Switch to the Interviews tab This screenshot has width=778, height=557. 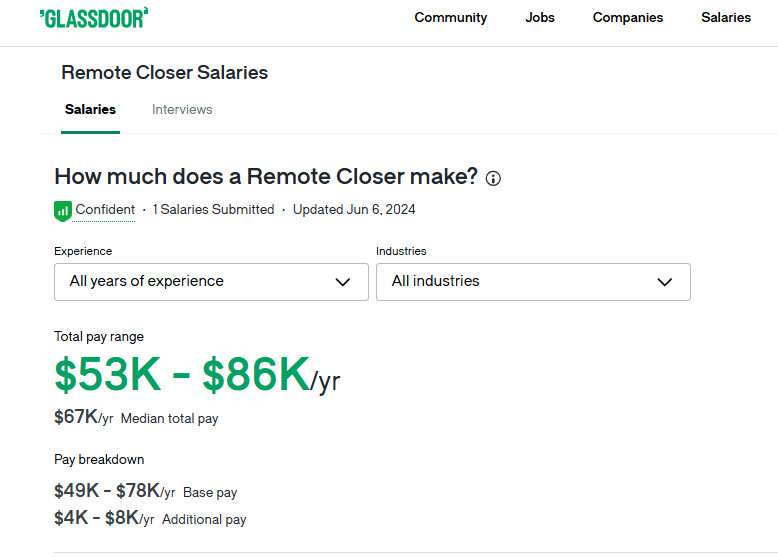pos(182,110)
